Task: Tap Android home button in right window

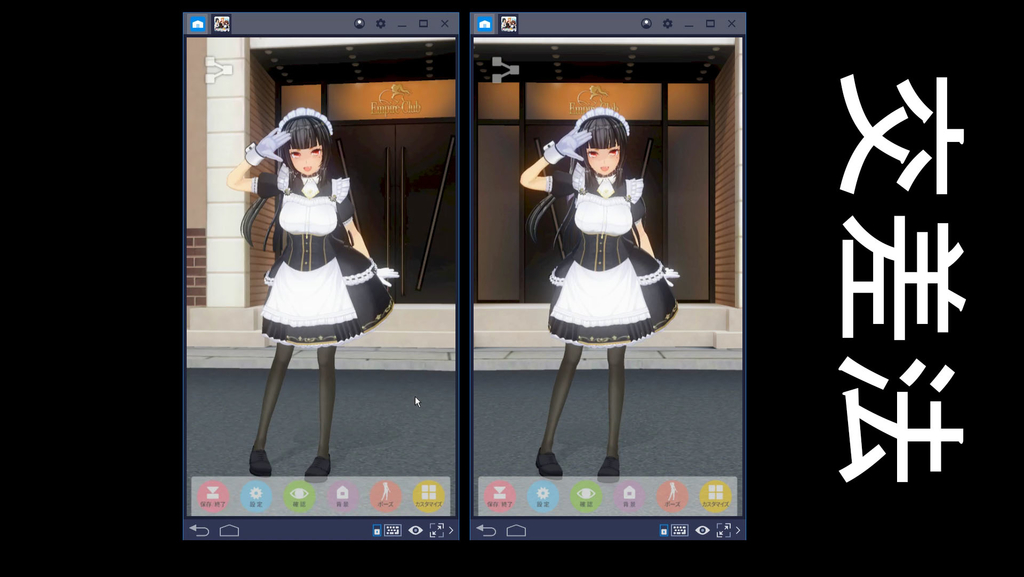Action: [x=516, y=530]
